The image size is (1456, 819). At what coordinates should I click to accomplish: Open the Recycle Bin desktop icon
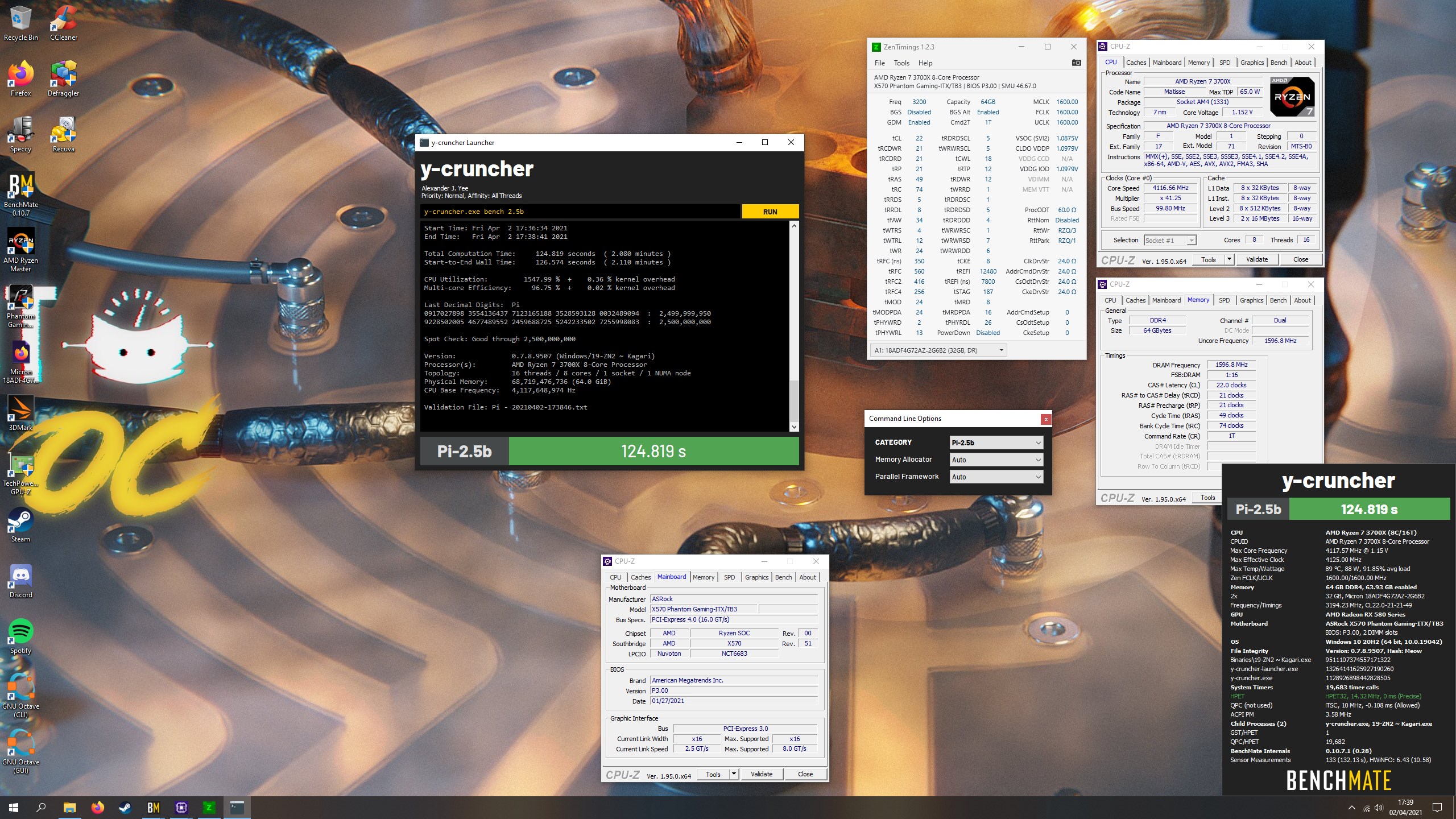(x=20, y=24)
